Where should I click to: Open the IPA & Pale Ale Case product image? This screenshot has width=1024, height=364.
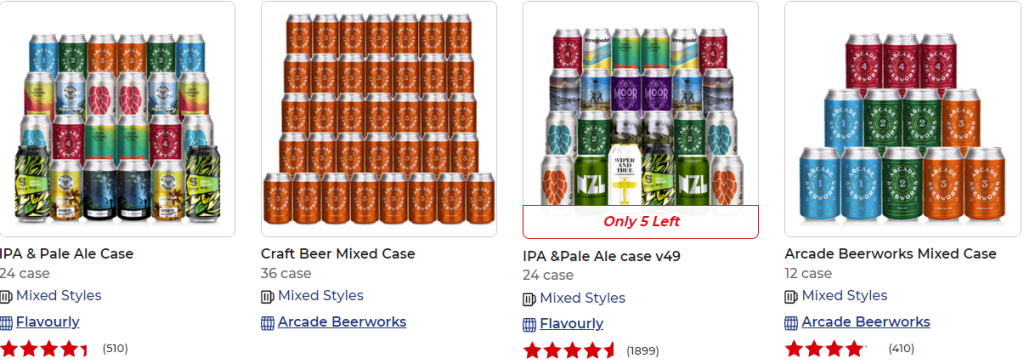point(118,119)
